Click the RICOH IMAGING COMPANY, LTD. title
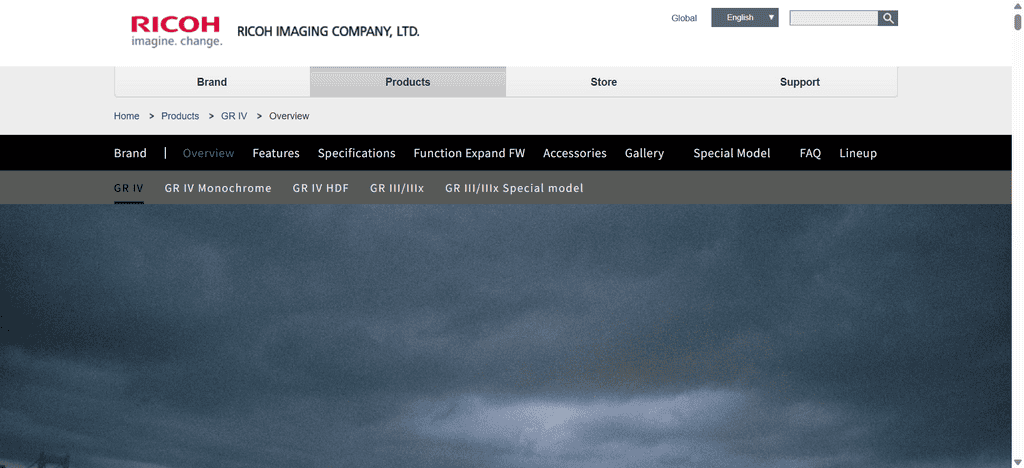This screenshot has height=468, width=1024. tap(328, 31)
